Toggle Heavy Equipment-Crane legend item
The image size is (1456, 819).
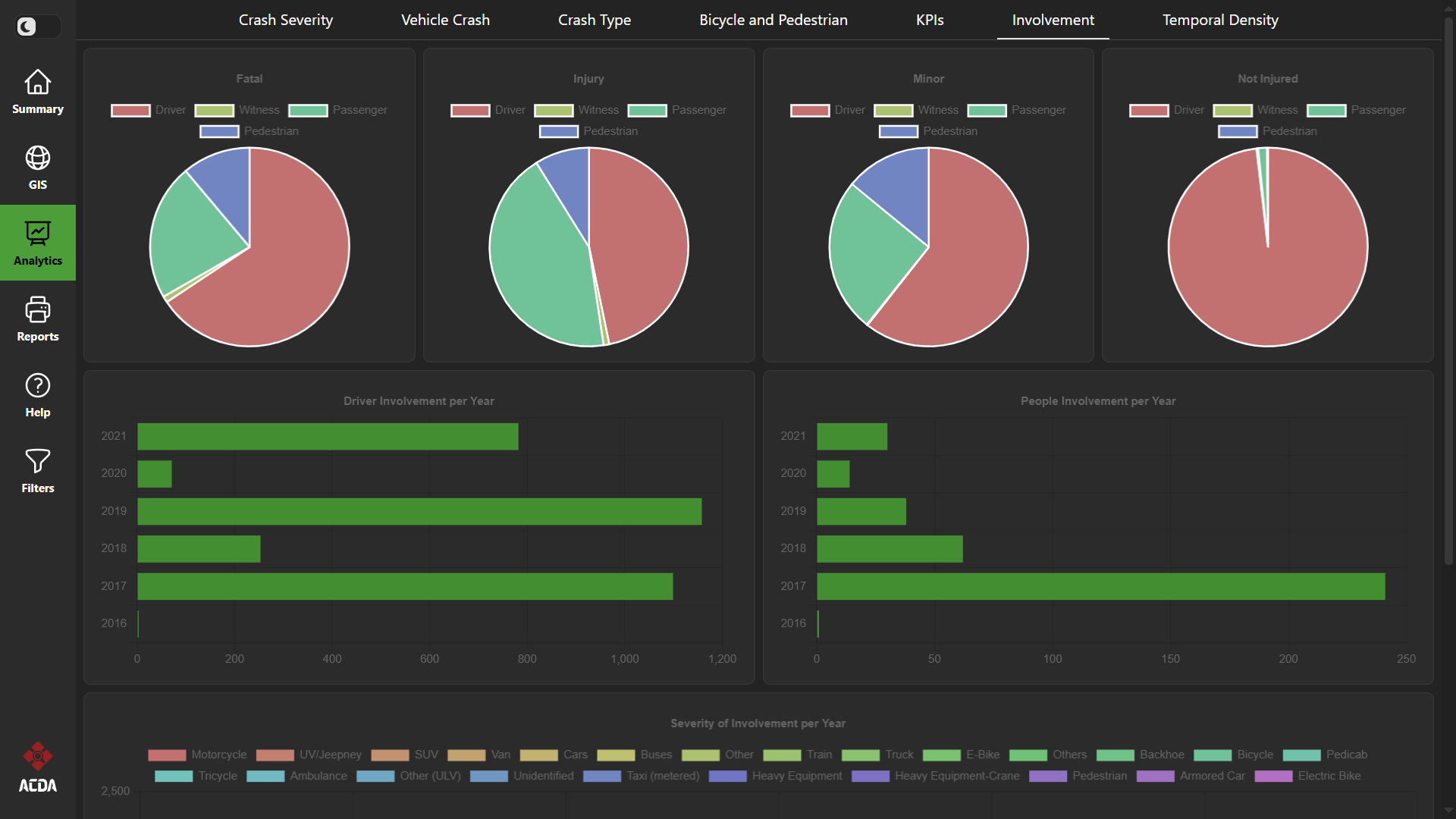936,776
